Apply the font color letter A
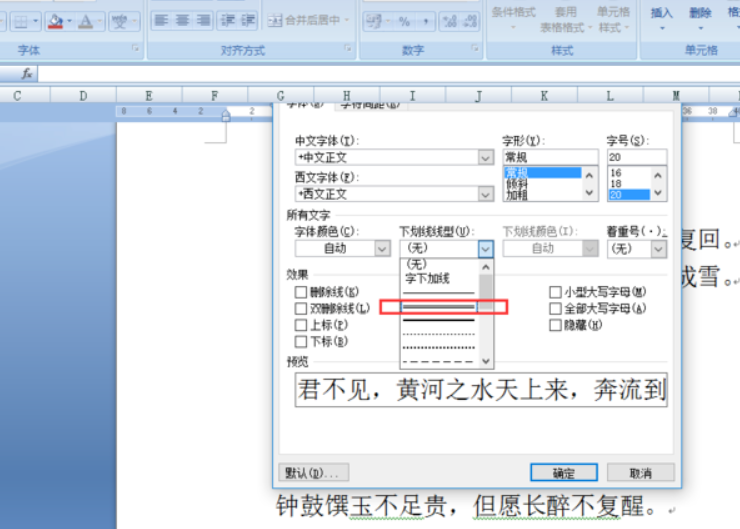Image resolution: width=740 pixels, height=529 pixels. (85, 21)
